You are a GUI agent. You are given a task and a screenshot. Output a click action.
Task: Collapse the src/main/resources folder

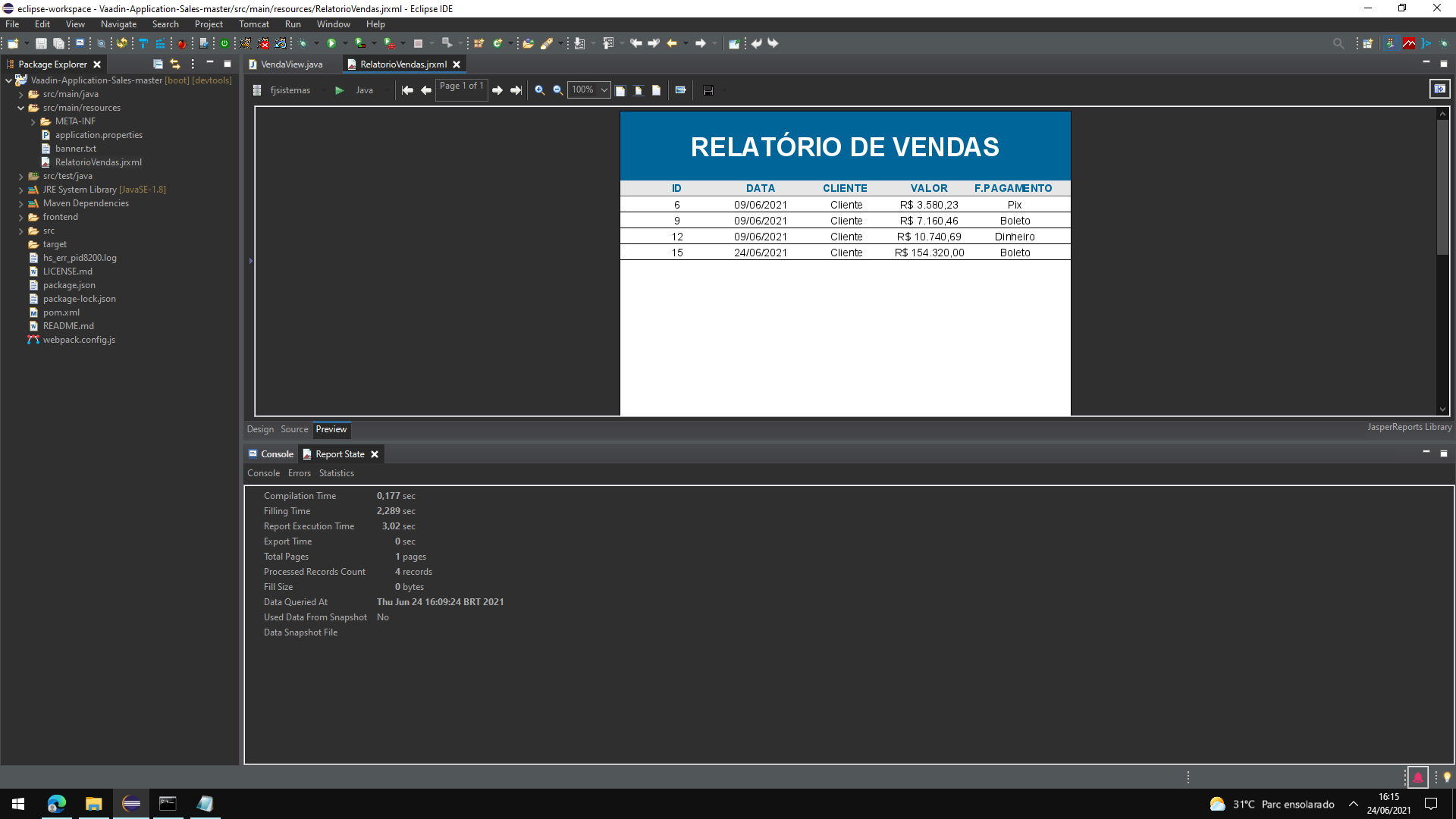[20, 108]
